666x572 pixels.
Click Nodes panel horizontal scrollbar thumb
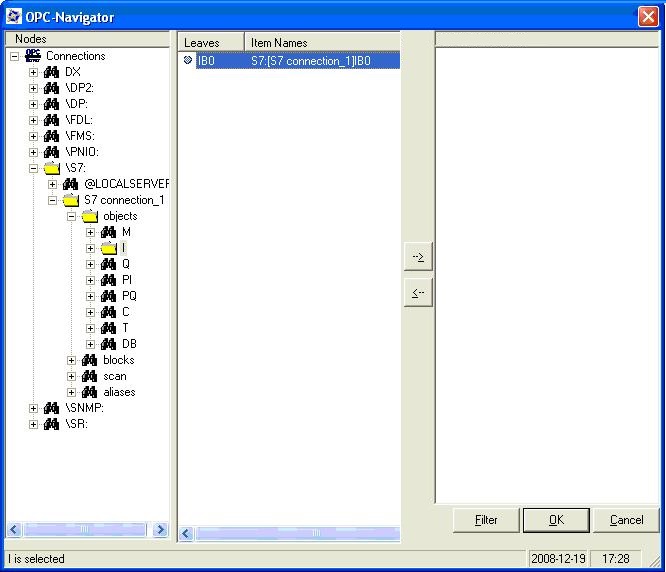pyautogui.click(x=84, y=529)
